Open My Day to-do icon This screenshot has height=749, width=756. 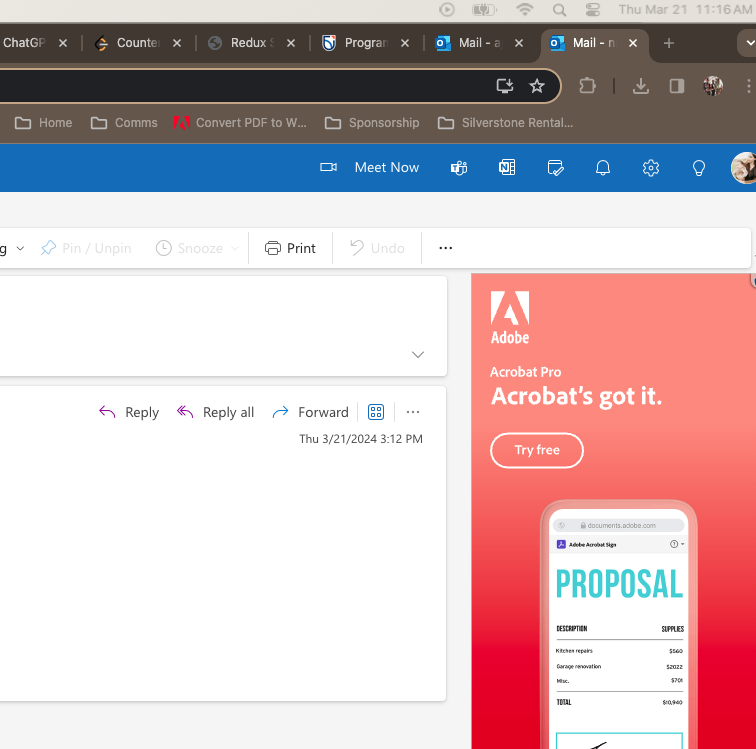click(555, 168)
